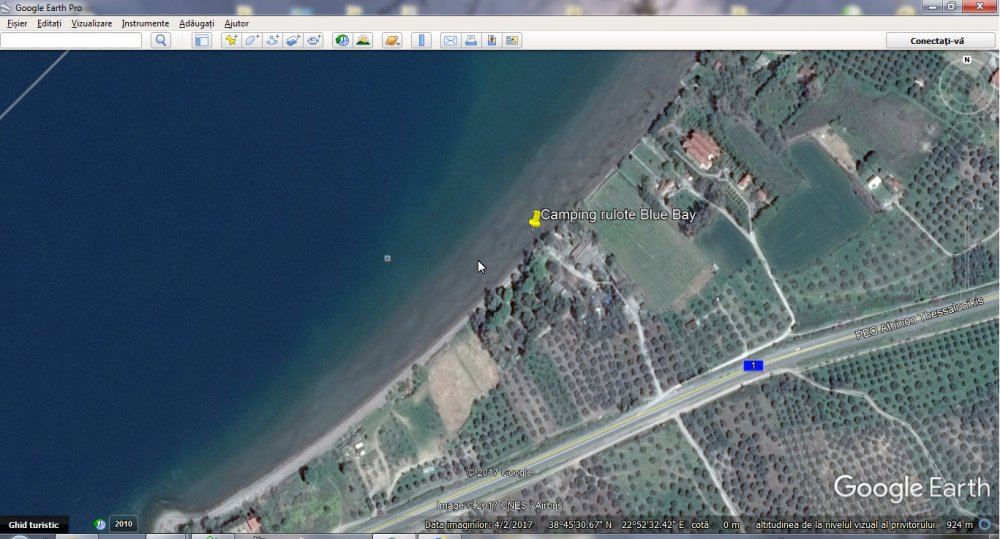Image resolution: width=1000 pixels, height=539 pixels.
Task: Click the Conectați-vă sign-in button
Action: pos(937,41)
